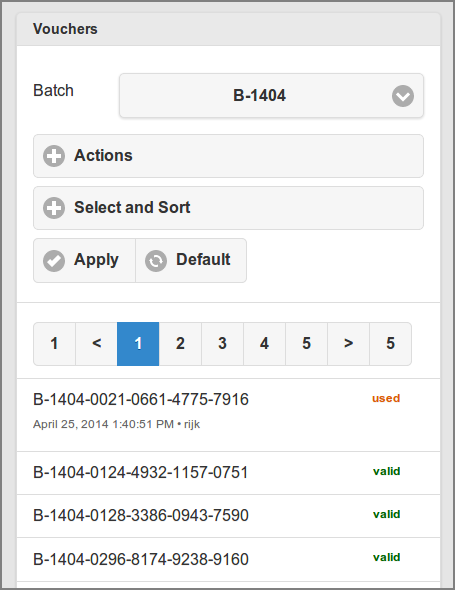This screenshot has width=455, height=590.
Task: Go to page 2 in pagination
Action: pyautogui.click(x=180, y=344)
